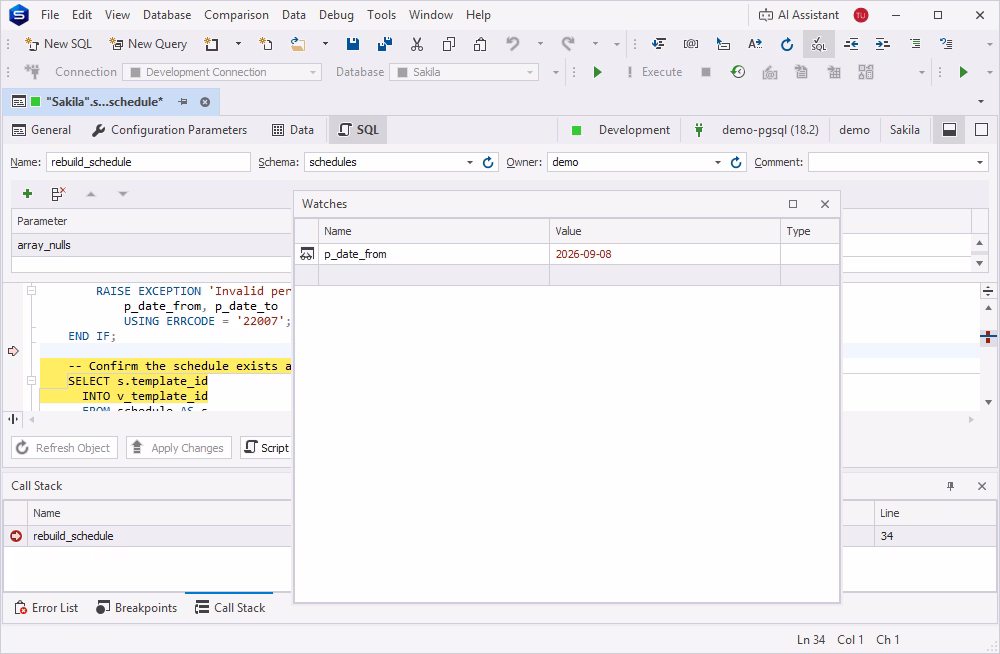Toggle the single pane layout button
The height and width of the screenshot is (654, 1000).
982,130
